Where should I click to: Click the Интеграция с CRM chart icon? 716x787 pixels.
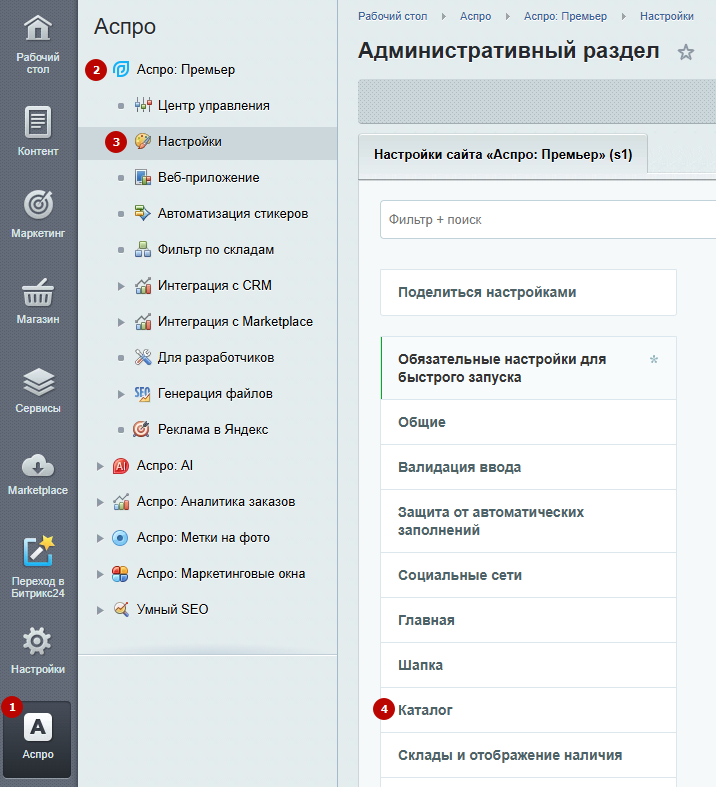click(x=143, y=286)
